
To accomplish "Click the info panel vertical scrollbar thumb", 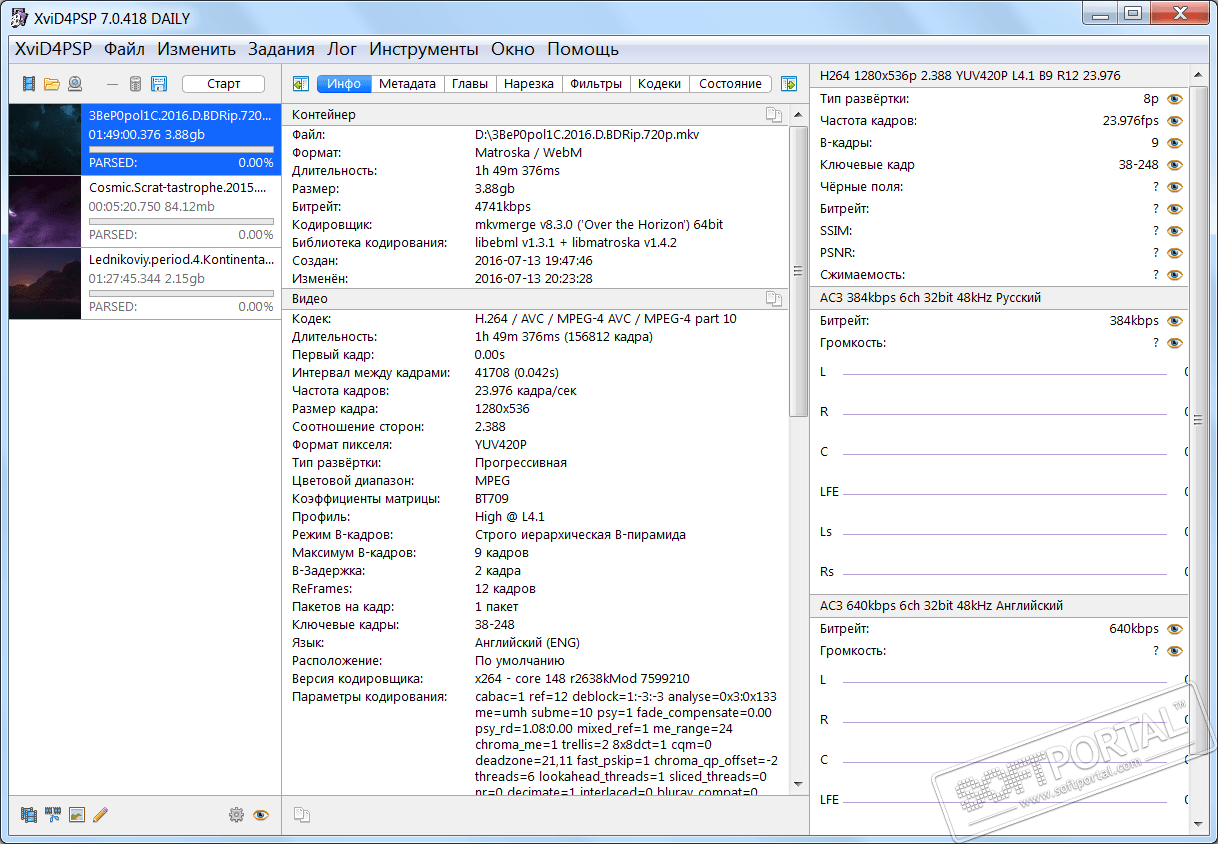I will coord(798,270).
